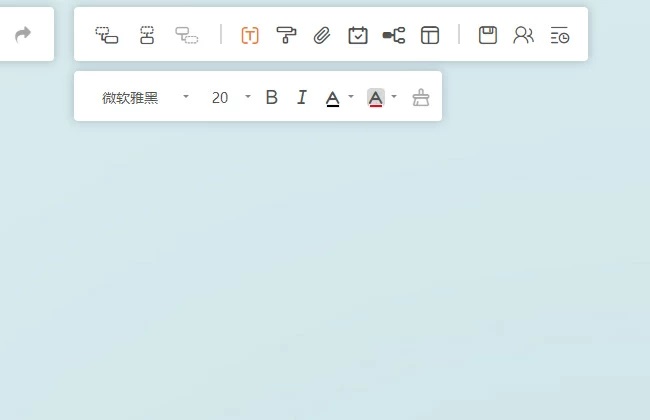Screen dimensions: 650x420
Task: Clear formatting with the eraser brush
Action: tap(421, 97)
